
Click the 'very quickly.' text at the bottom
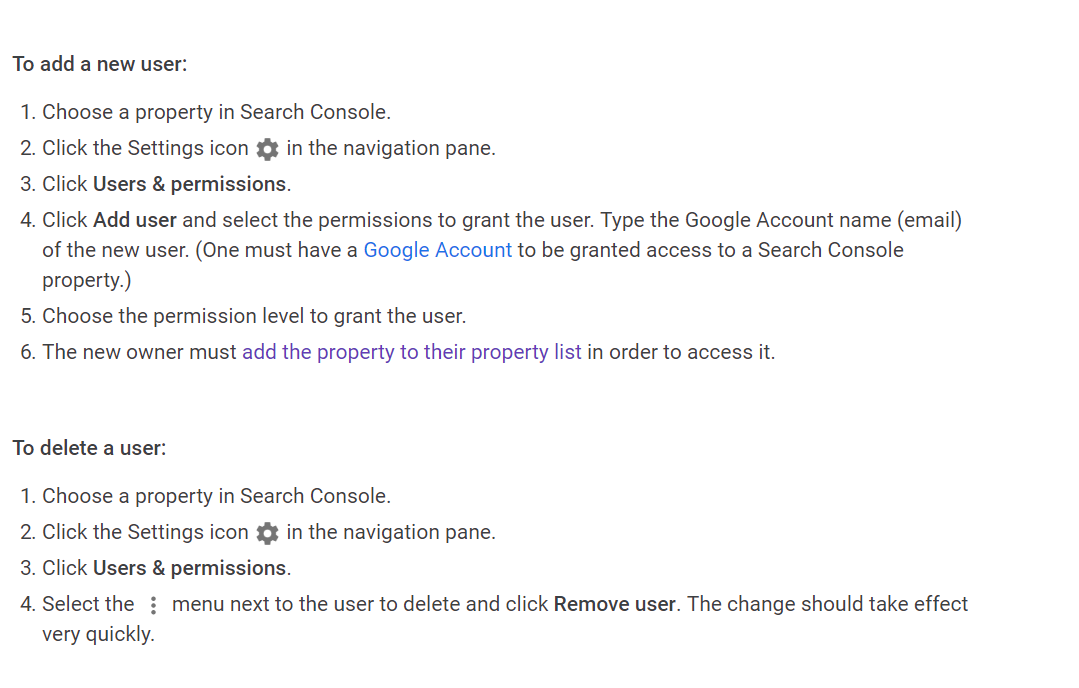(x=98, y=634)
